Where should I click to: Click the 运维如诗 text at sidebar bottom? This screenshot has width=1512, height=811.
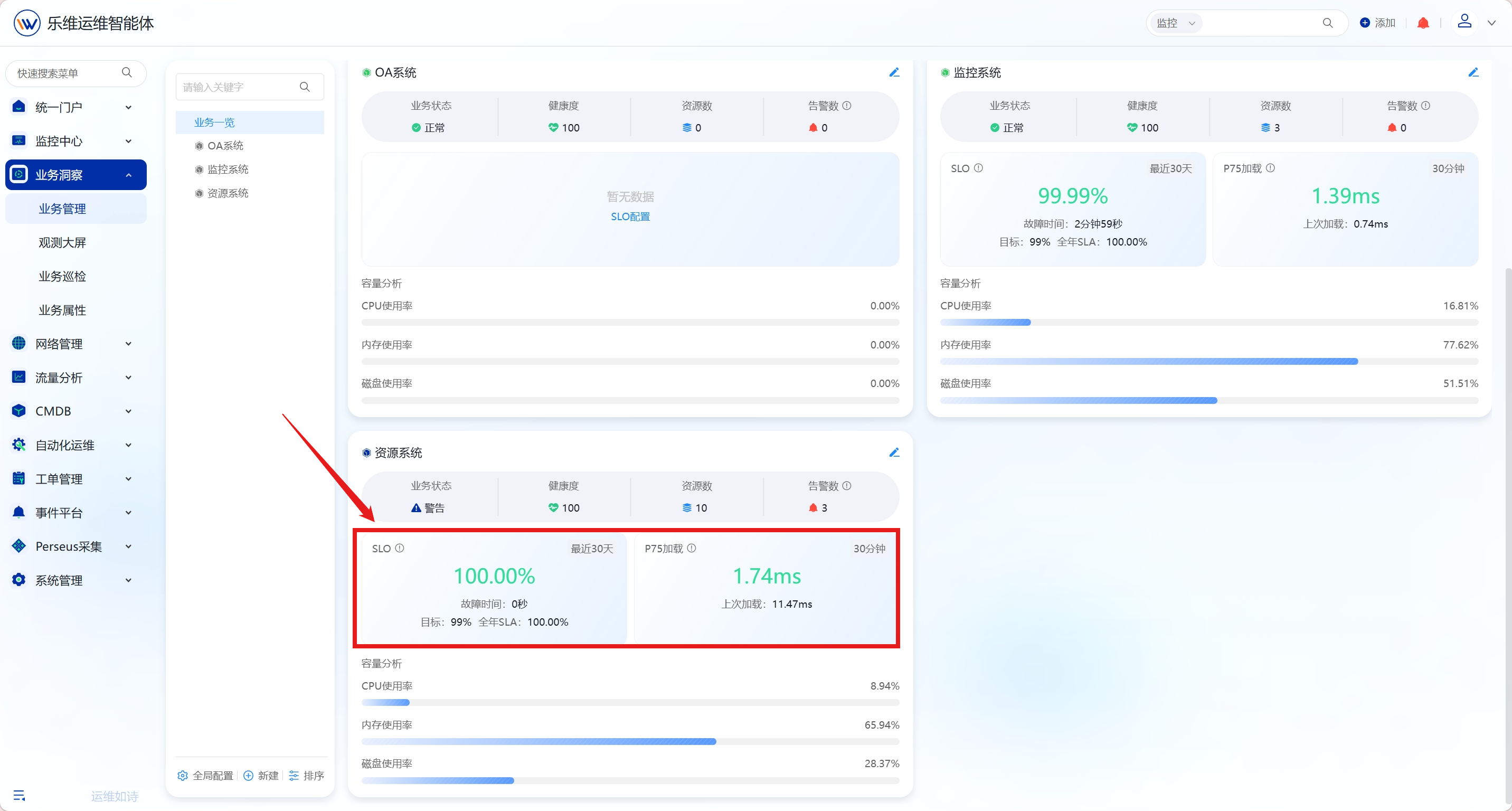point(115,796)
